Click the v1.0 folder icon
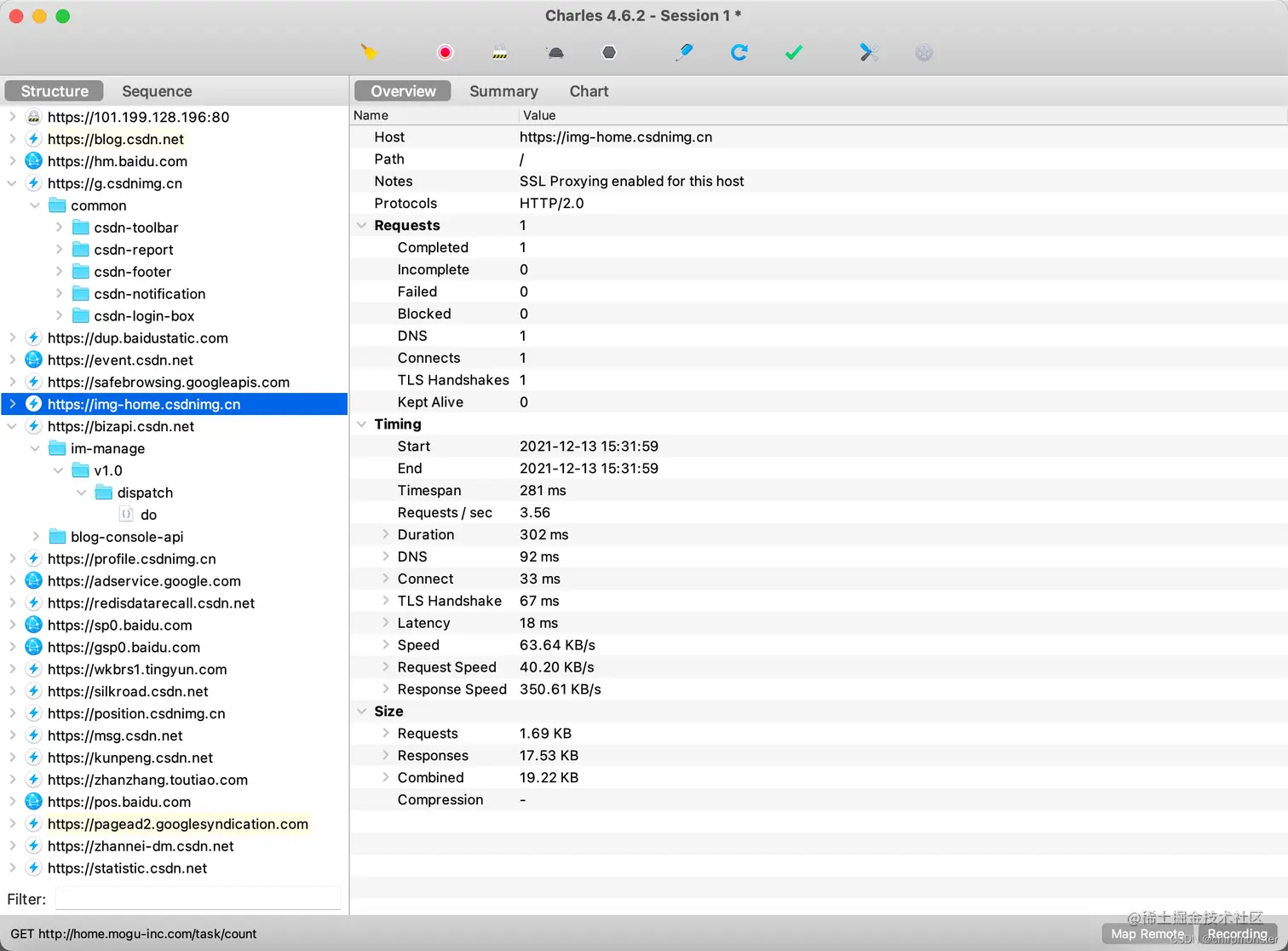Image resolution: width=1288 pixels, height=951 pixels. pos(81,470)
